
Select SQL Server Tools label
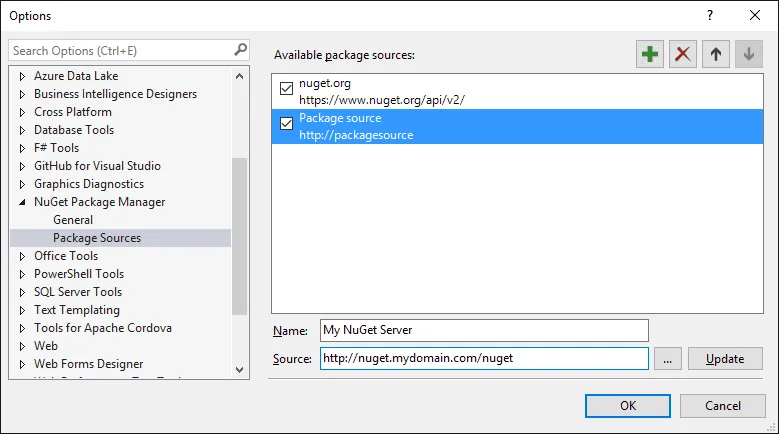tap(78, 292)
